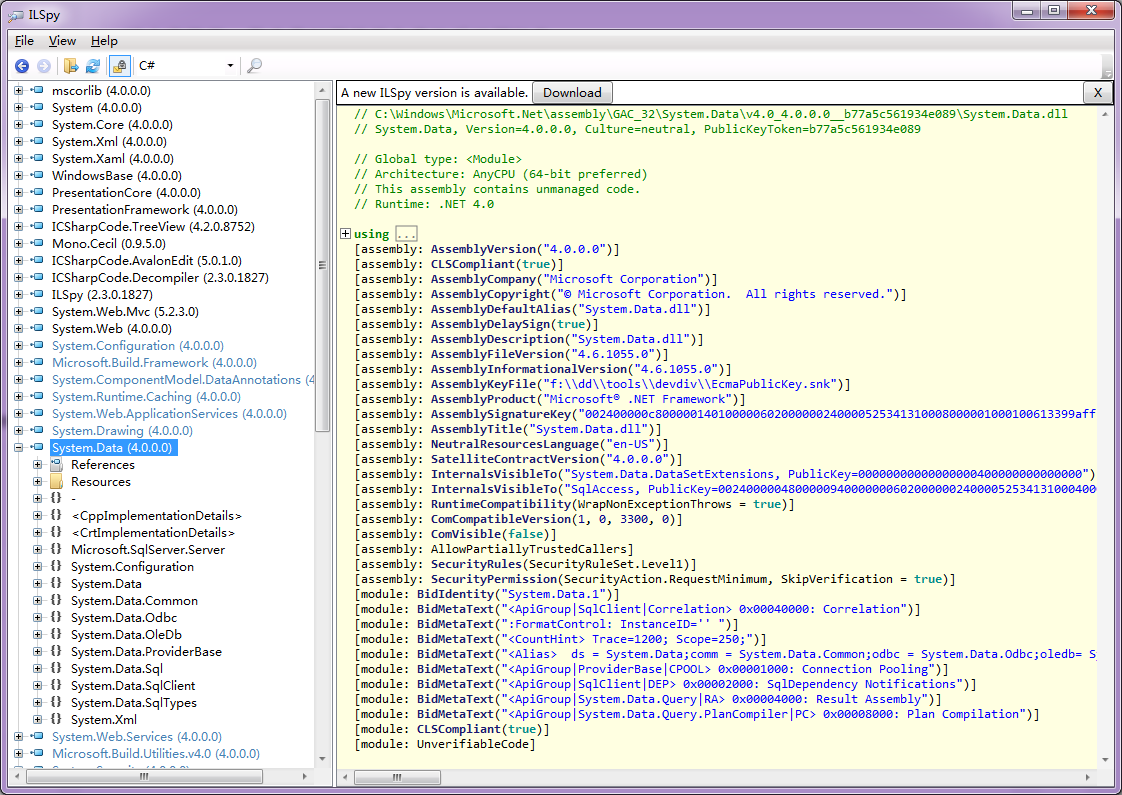The image size is (1122, 795).
Task: Toggle the show internal types lock button
Action: [x=119, y=66]
